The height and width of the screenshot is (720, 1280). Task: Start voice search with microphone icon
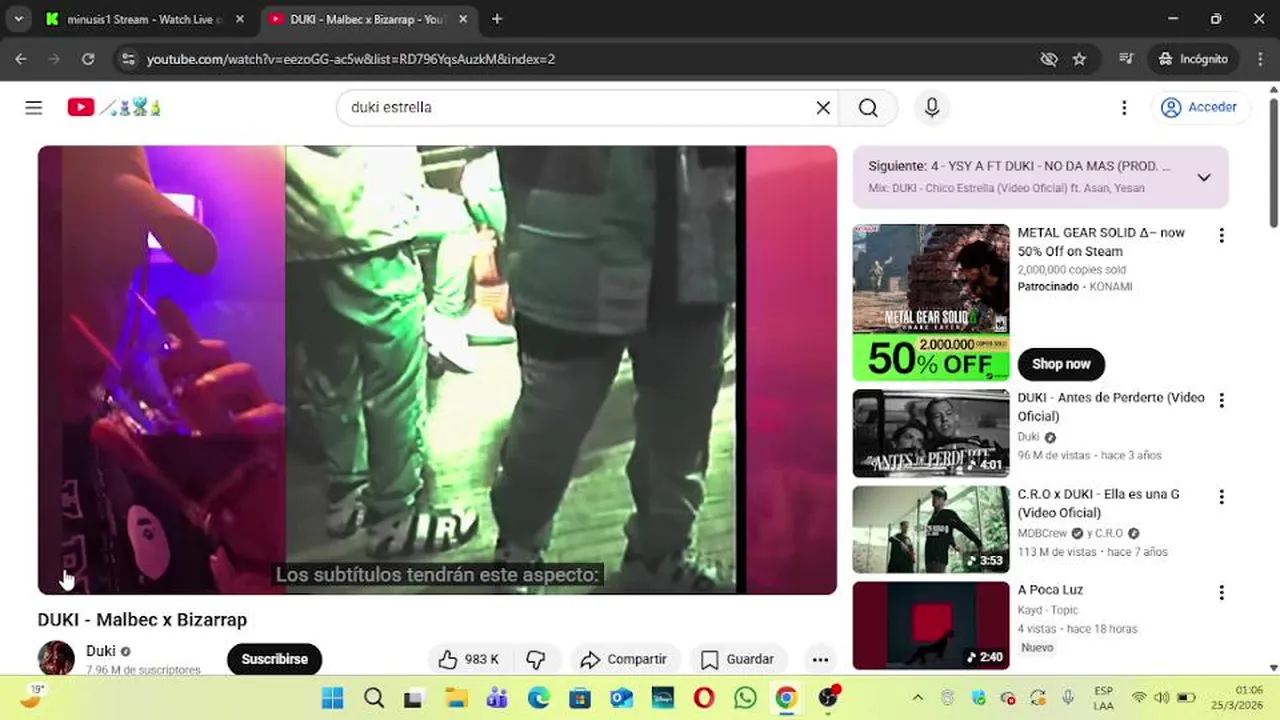[x=932, y=107]
